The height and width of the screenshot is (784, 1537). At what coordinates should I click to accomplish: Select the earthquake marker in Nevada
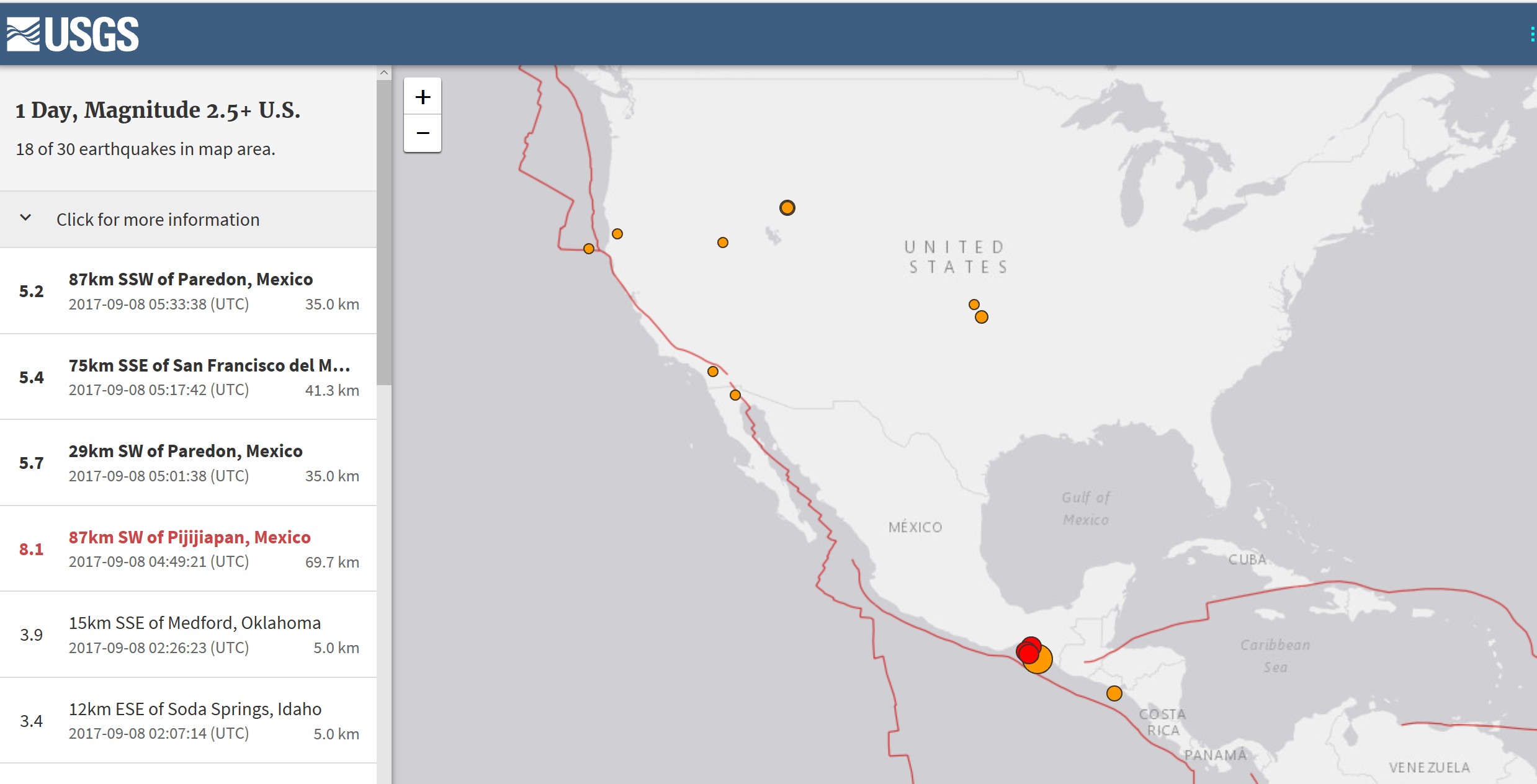click(x=723, y=243)
